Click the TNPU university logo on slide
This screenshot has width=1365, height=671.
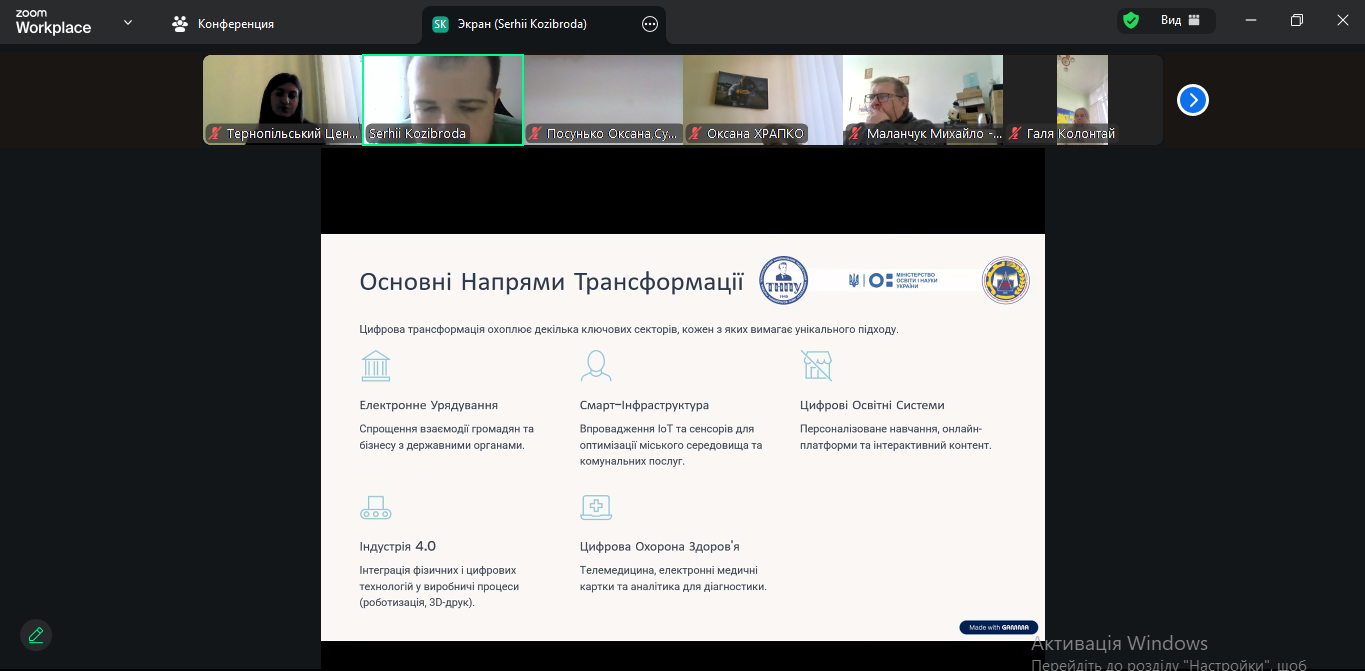coord(783,281)
